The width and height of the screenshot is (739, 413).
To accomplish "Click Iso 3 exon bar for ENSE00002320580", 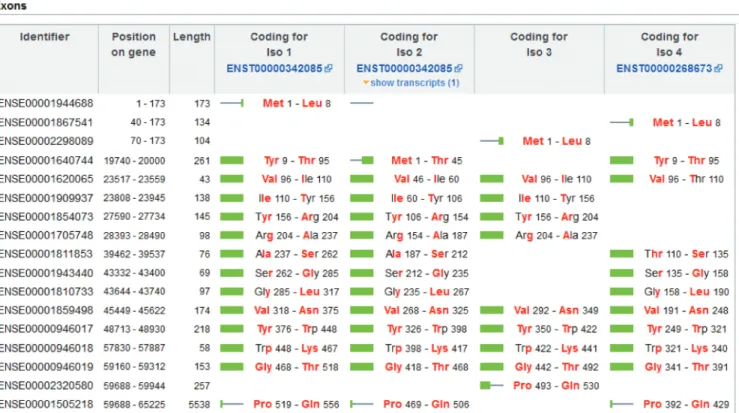I will 492,386.
